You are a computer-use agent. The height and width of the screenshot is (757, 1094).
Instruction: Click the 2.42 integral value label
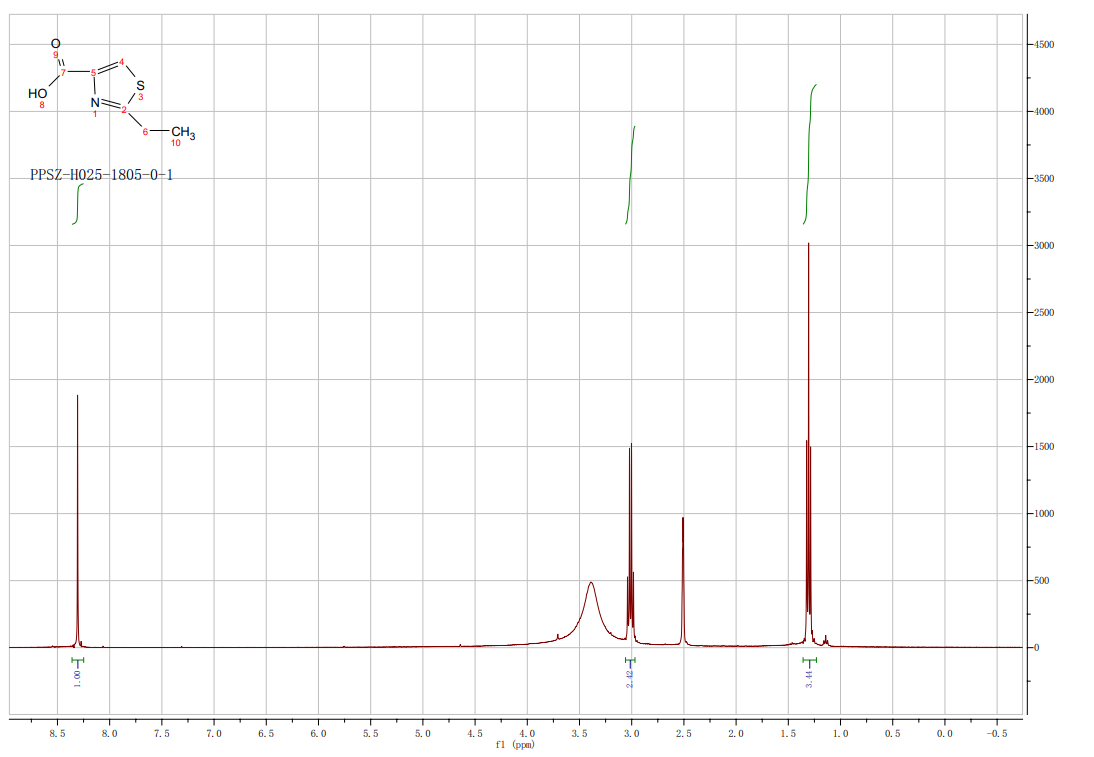(x=630, y=678)
